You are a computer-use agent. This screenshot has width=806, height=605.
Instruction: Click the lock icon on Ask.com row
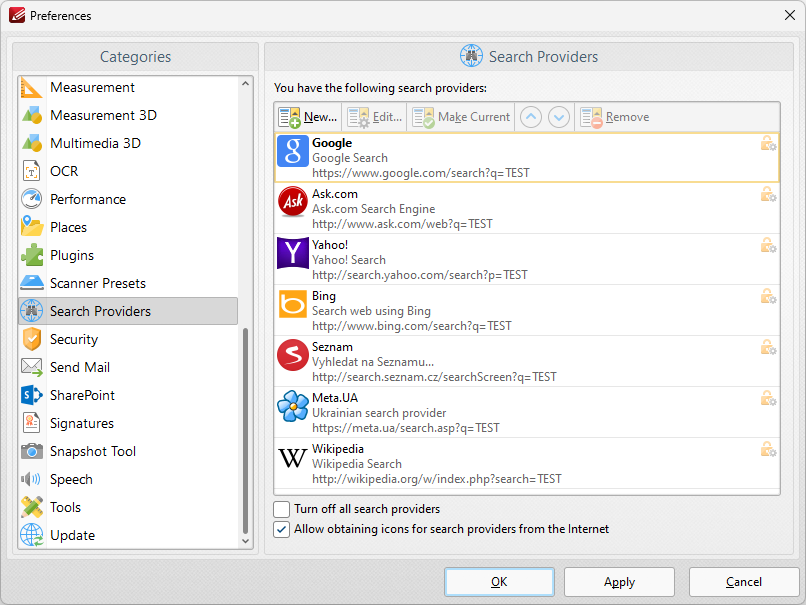(x=768, y=194)
